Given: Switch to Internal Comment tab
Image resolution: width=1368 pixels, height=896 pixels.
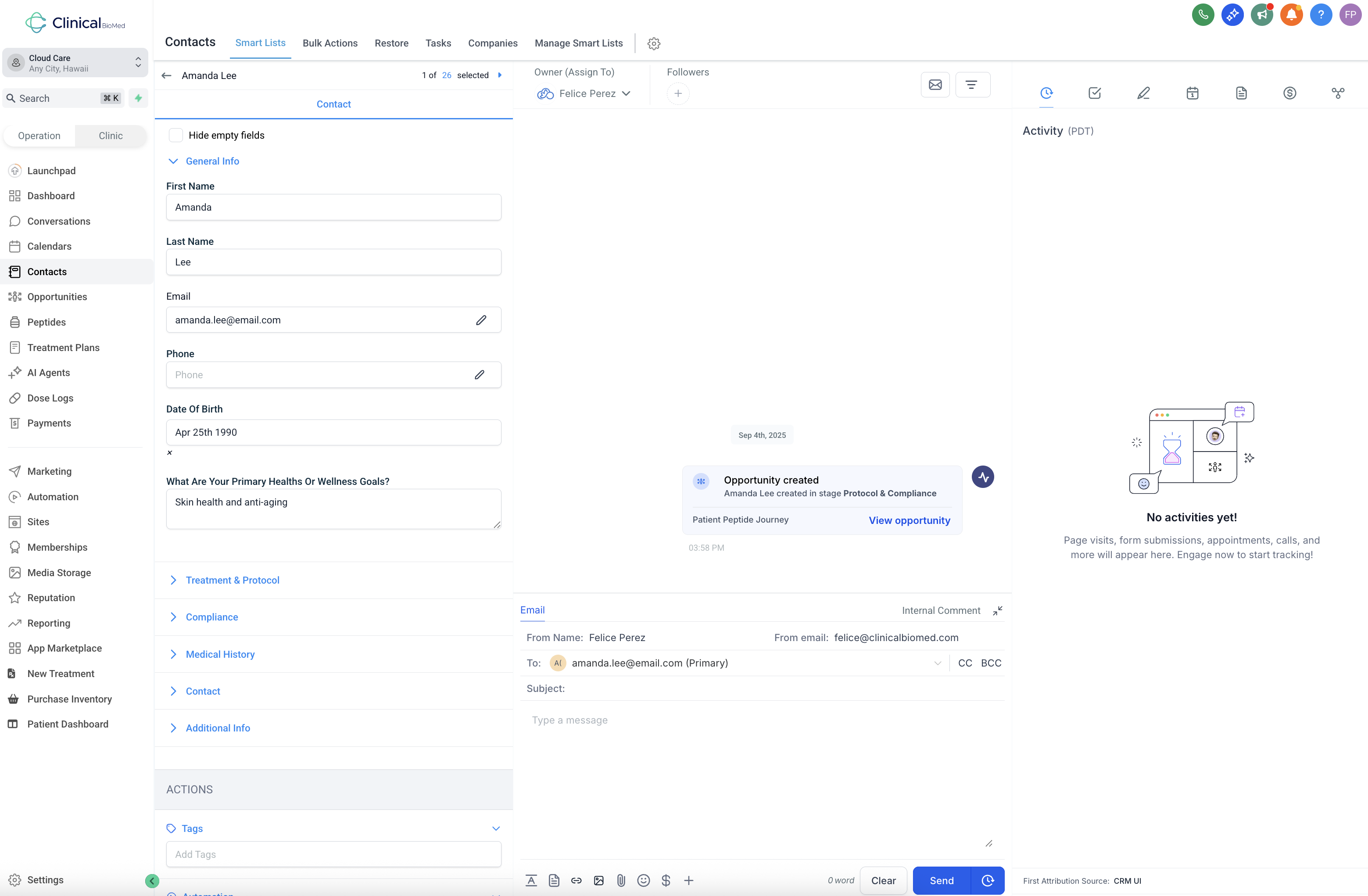Looking at the screenshot, I should pos(940,610).
